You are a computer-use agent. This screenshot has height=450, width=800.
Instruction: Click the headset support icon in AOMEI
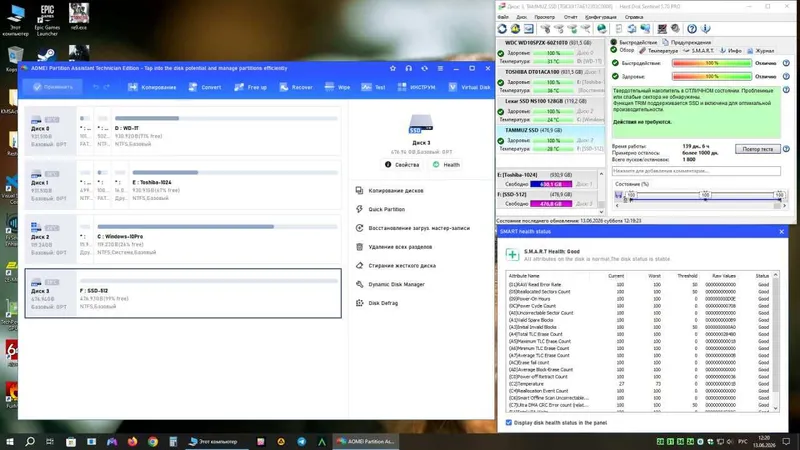[x=409, y=68]
